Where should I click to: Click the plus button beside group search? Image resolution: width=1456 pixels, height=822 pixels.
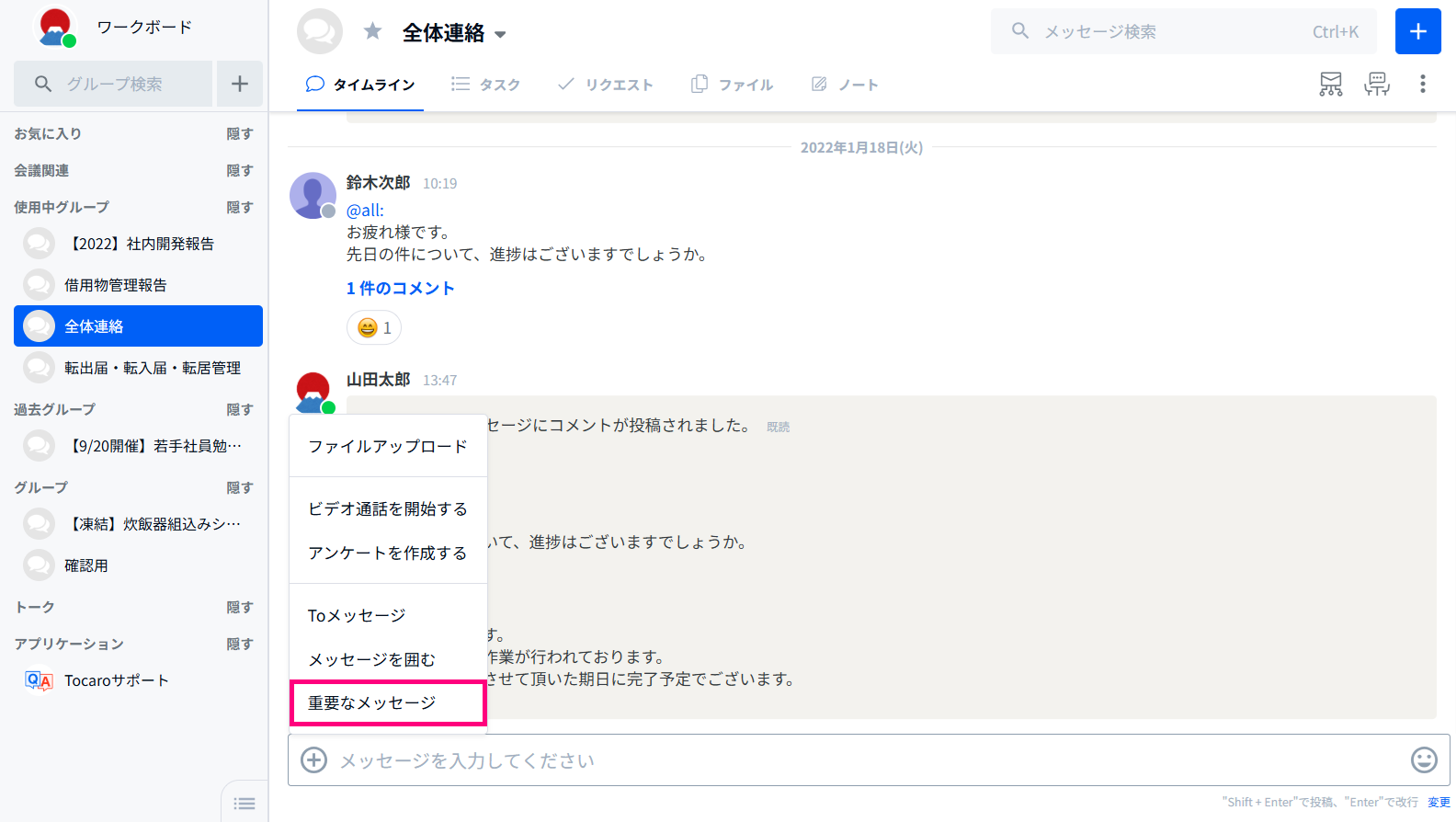click(240, 84)
